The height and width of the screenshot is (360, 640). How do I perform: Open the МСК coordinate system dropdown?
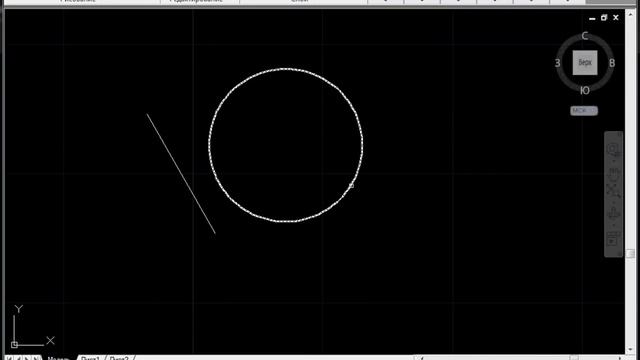coord(584,111)
